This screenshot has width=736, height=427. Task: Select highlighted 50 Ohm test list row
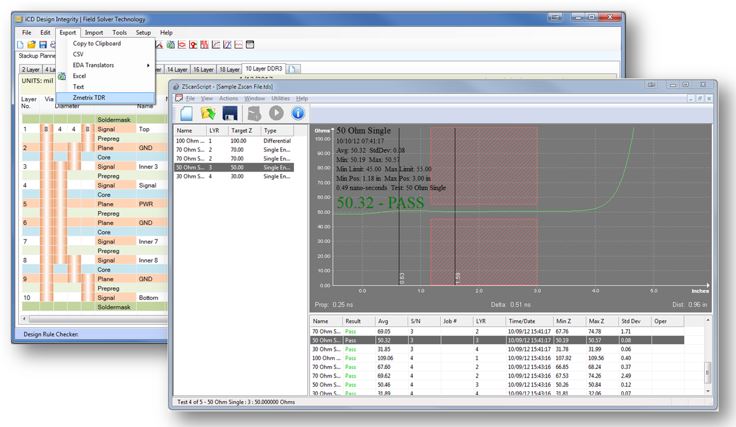(234, 168)
